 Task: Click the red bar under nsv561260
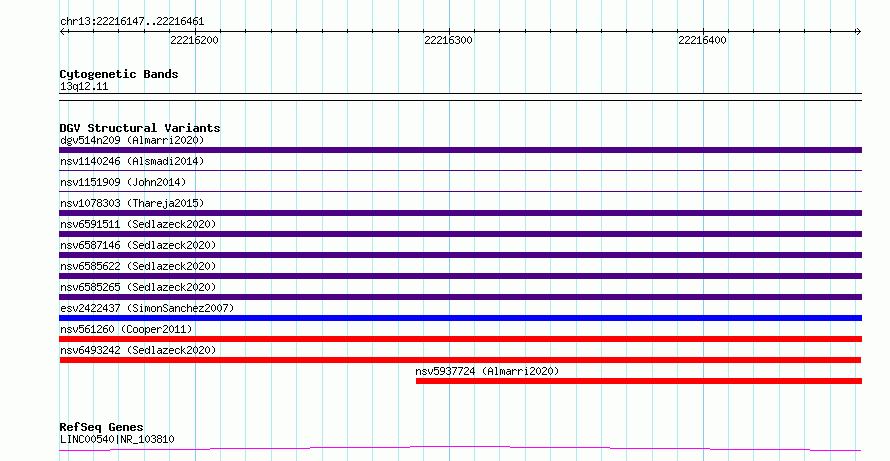coord(460,339)
